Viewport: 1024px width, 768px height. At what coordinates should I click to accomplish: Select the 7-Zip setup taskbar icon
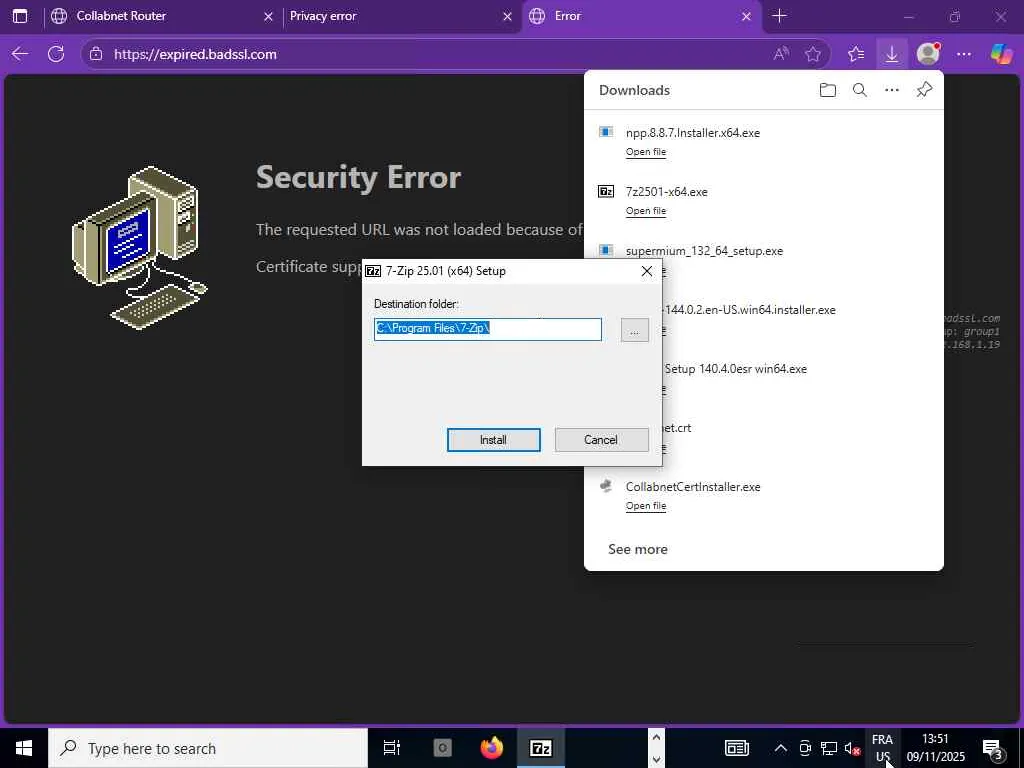(x=541, y=748)
